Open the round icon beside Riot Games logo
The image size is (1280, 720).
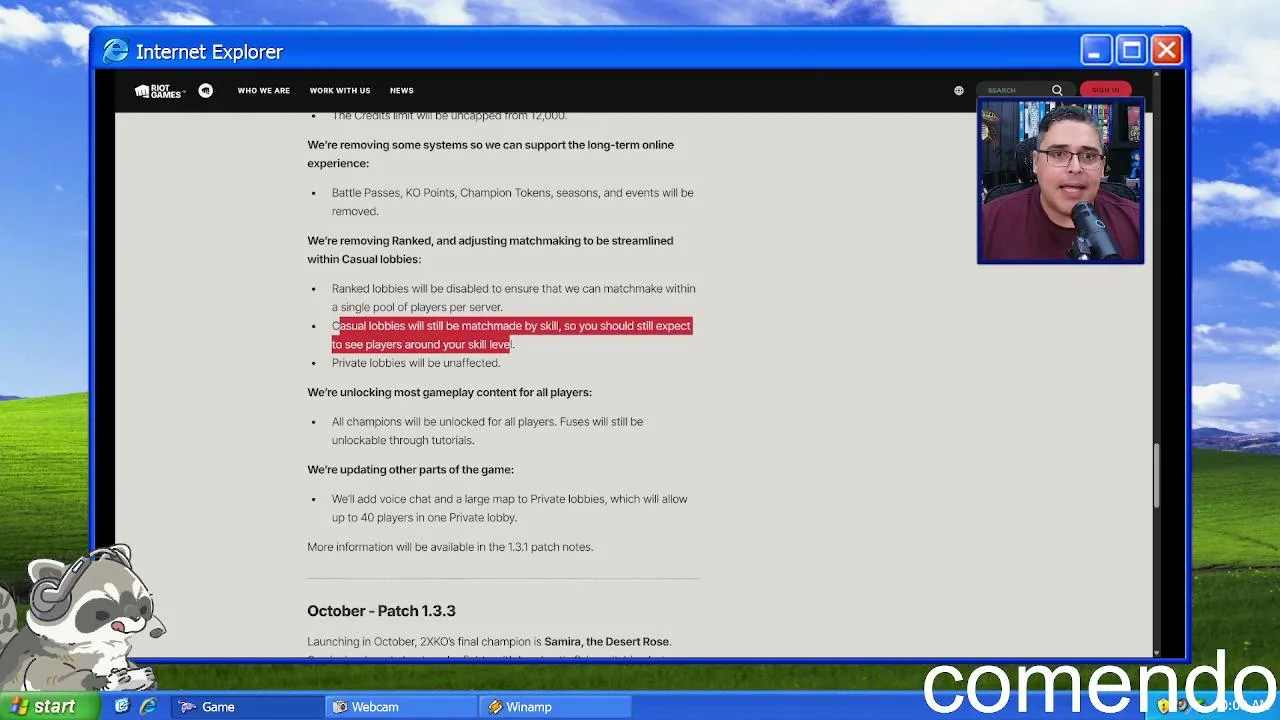click(205, 90)
